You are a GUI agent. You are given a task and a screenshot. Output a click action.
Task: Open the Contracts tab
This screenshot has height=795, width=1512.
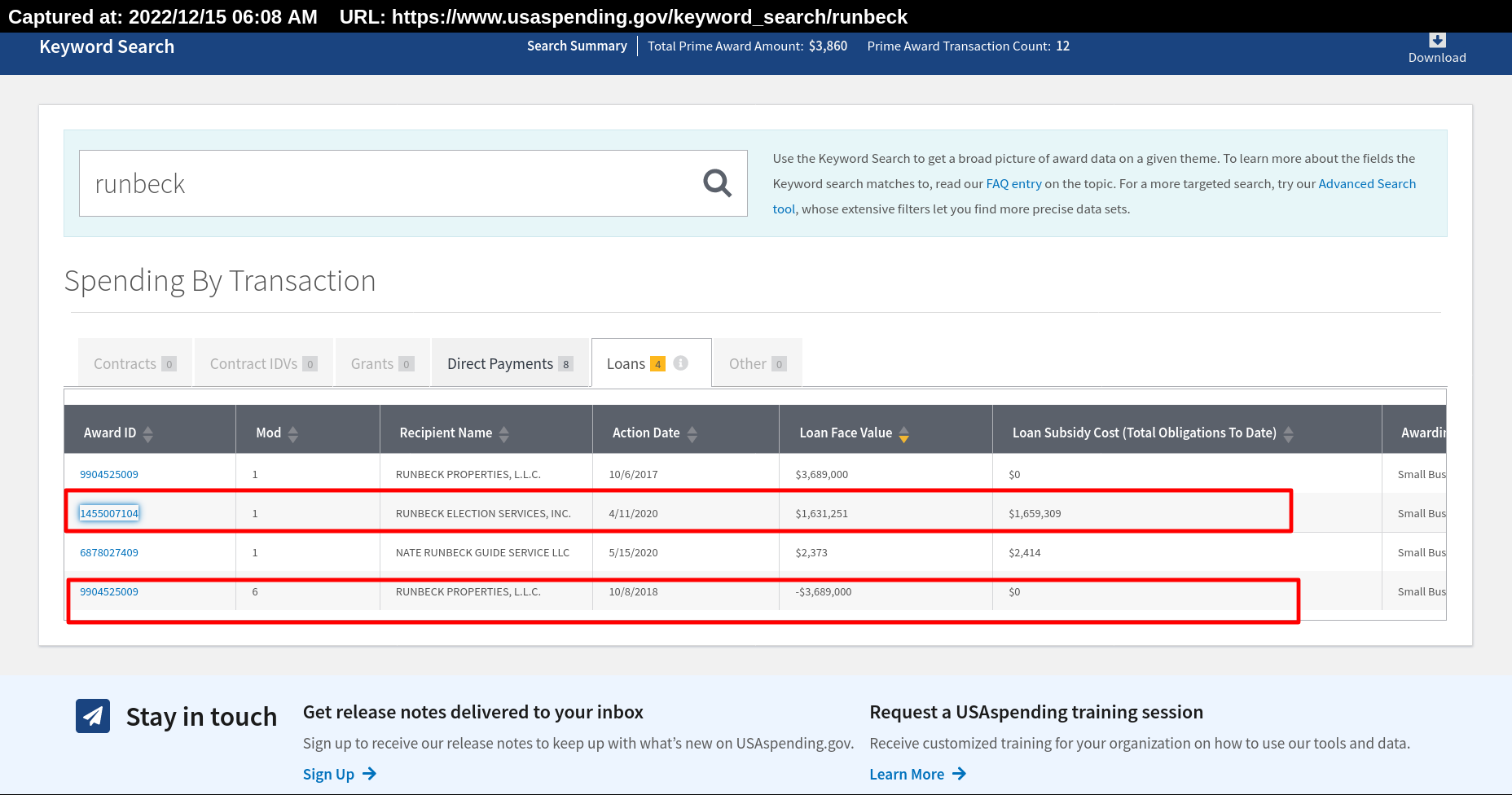pos(135,363)
